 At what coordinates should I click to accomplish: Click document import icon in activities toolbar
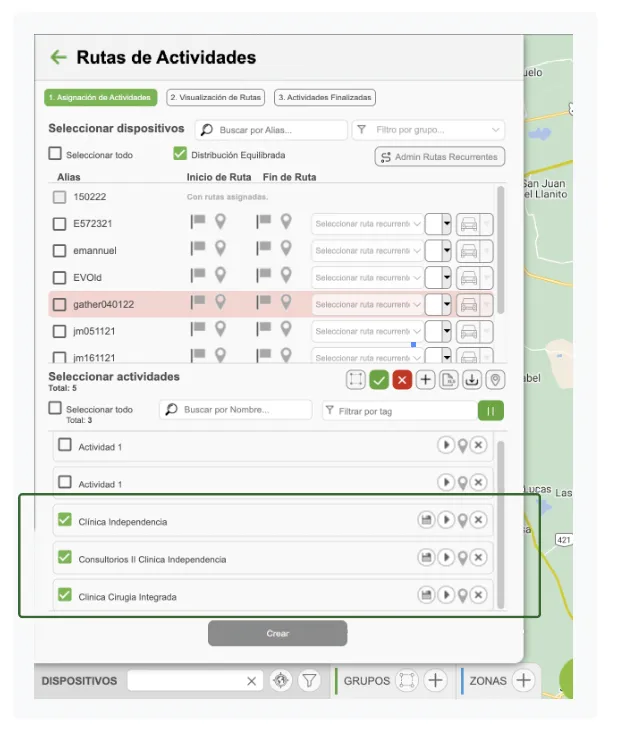click(x=448, y=380)
